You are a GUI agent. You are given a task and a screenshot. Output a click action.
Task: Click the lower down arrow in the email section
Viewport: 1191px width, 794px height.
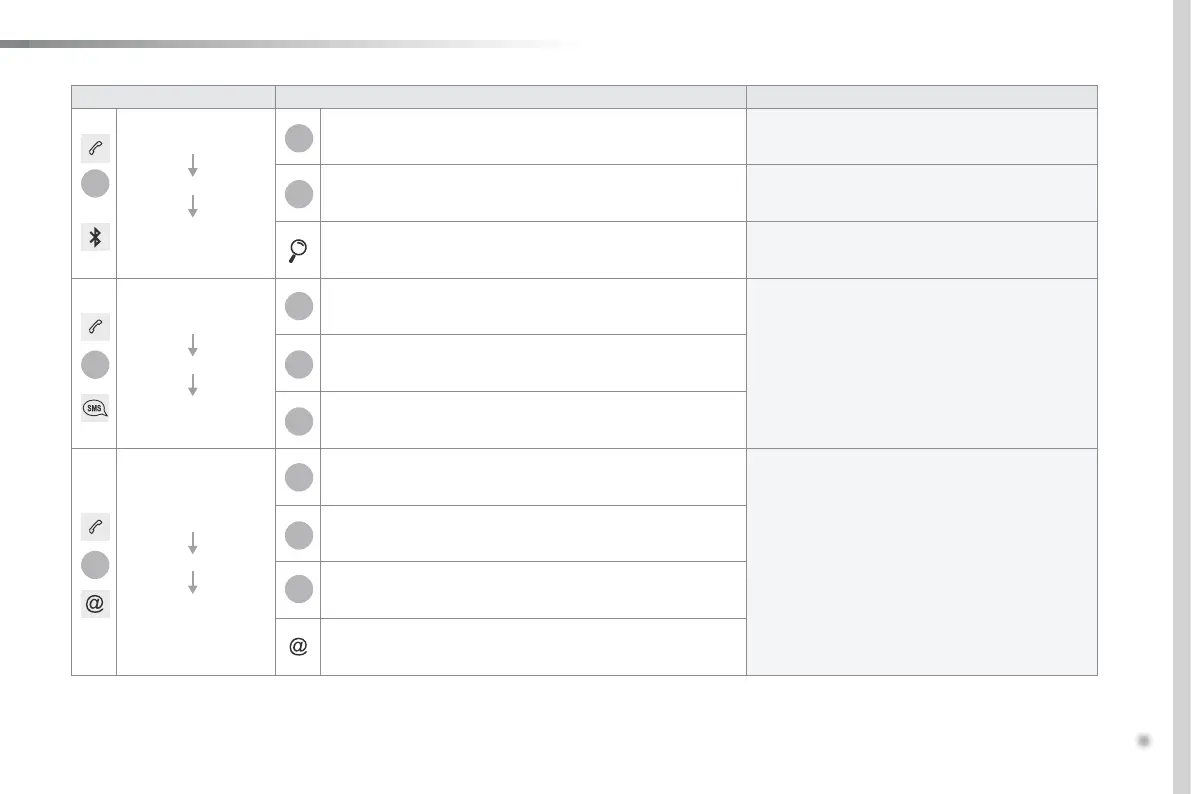point(193,583)
